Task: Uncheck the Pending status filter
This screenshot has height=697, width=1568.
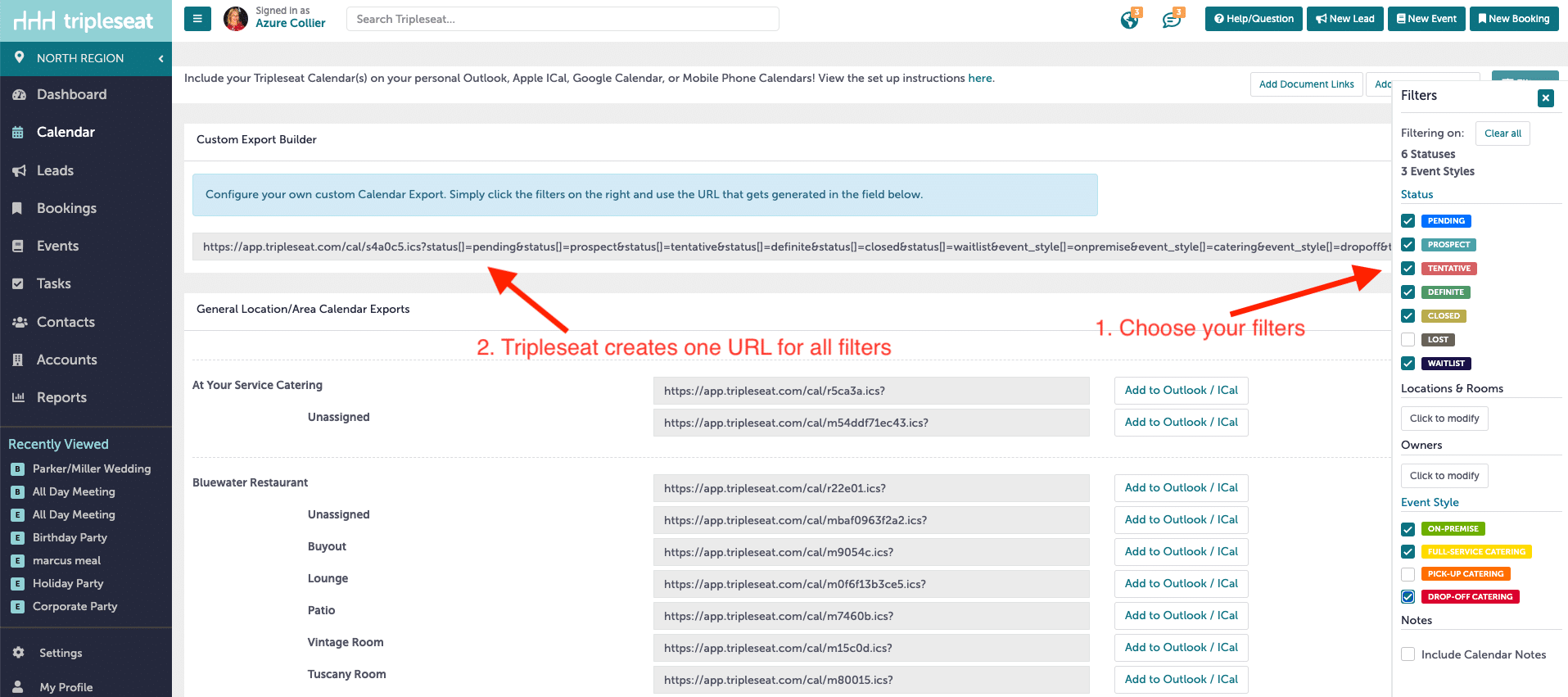Action: pos(1408,221)
